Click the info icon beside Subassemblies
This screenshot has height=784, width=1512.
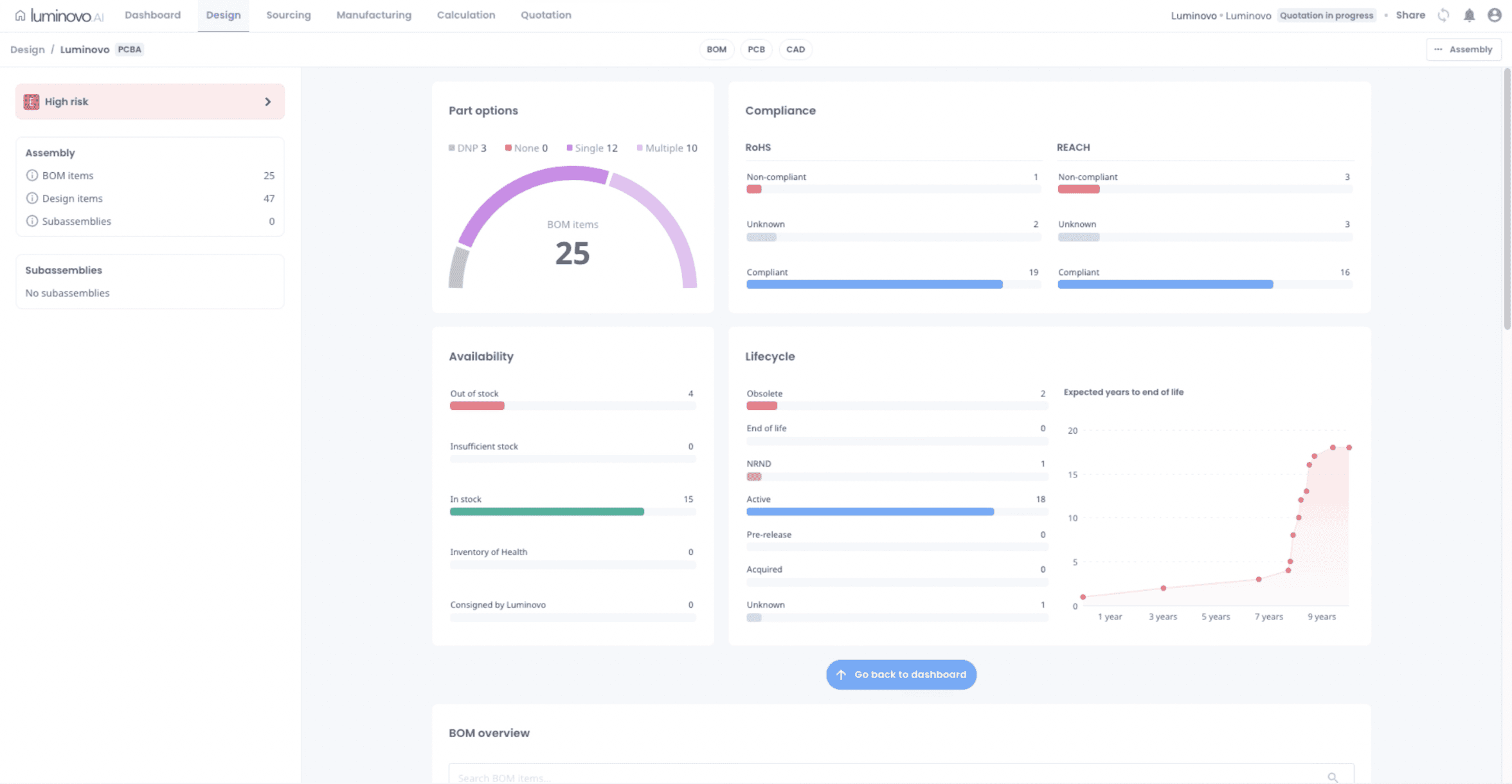tap(32, 221)
